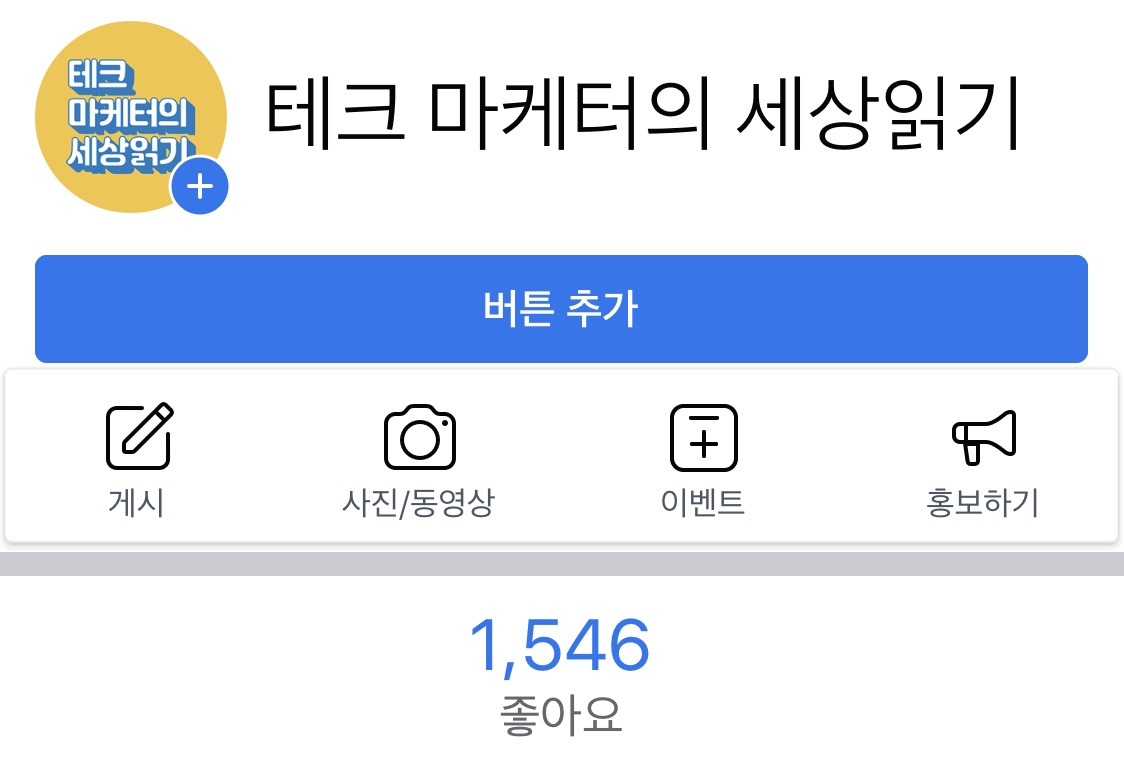Screen dimensions: 1124x769
Task: Tap the 이벤트 label
Action: click(x=703, y=502)
